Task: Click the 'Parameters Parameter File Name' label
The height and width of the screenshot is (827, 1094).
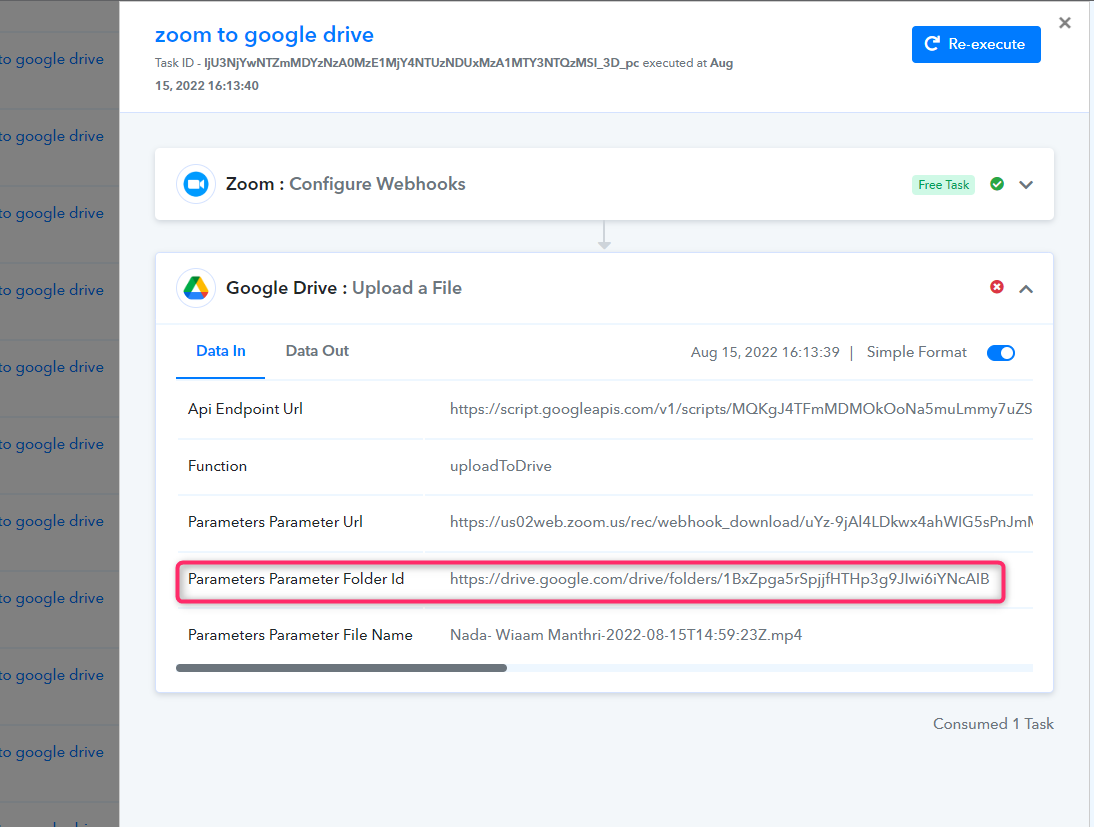Action: 300,635
